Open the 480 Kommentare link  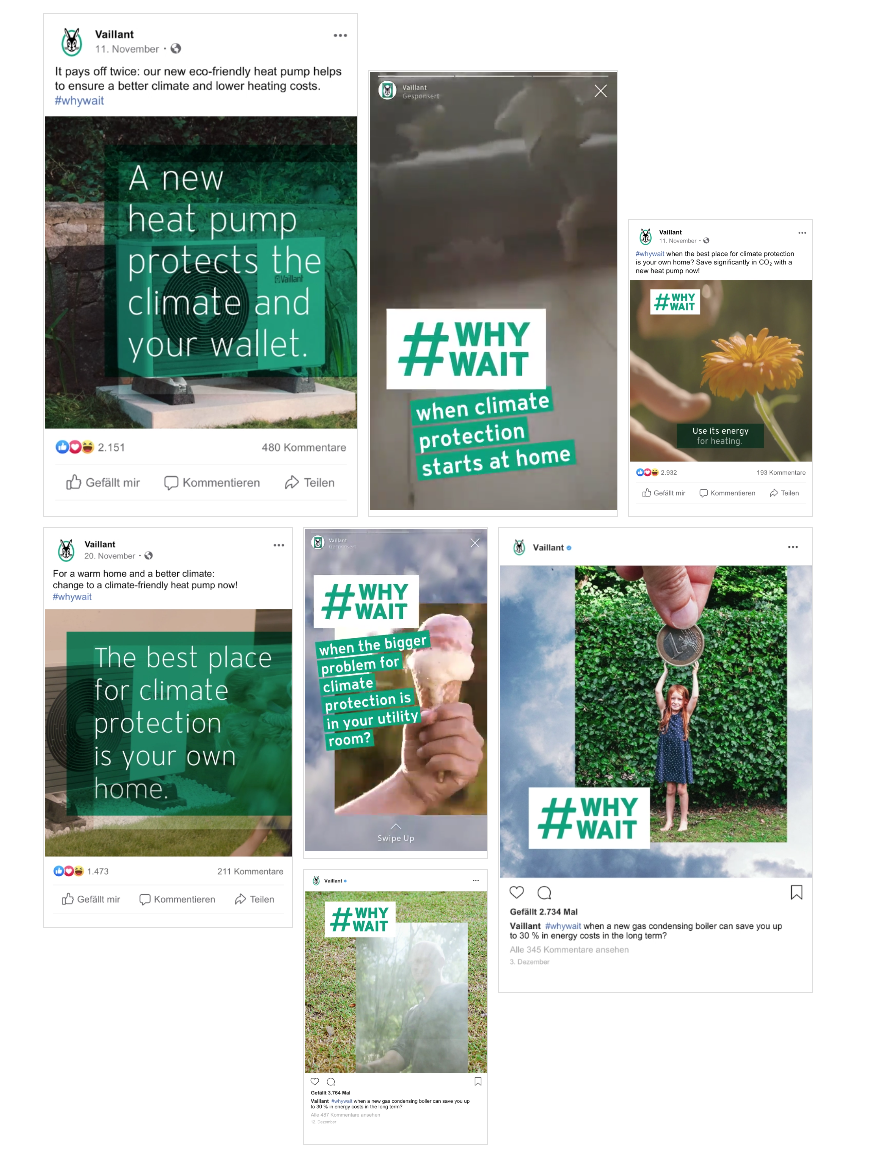tap(304, 448)
